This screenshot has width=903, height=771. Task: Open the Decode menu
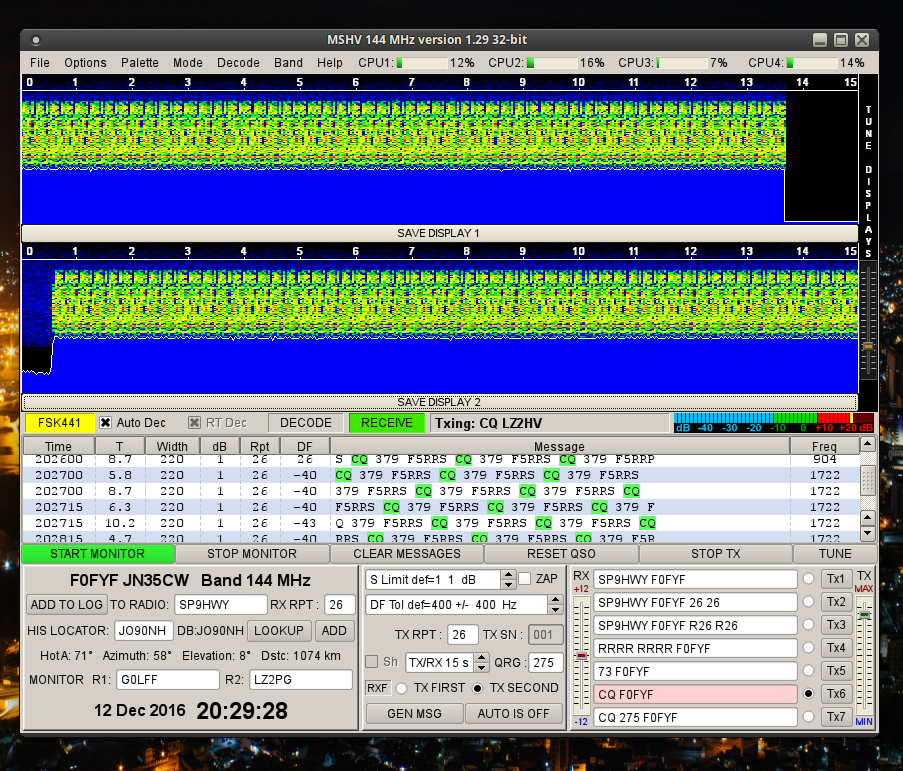[238, 62]
